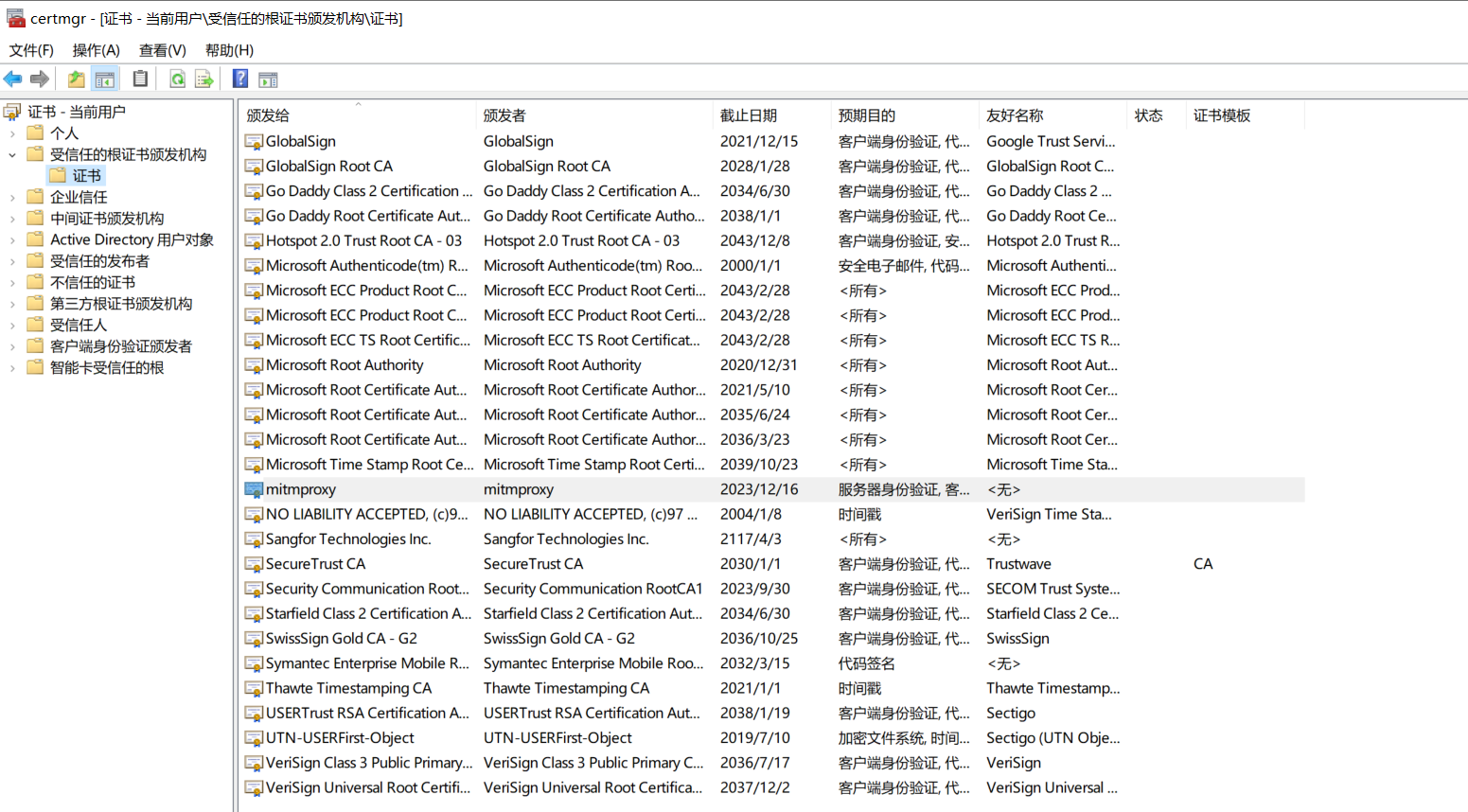The height and width of the screenshot is (812, 1468).
Task: Click the Forward arrow in the toolbar
Action: pyautogui.click(x=40, y=79)
